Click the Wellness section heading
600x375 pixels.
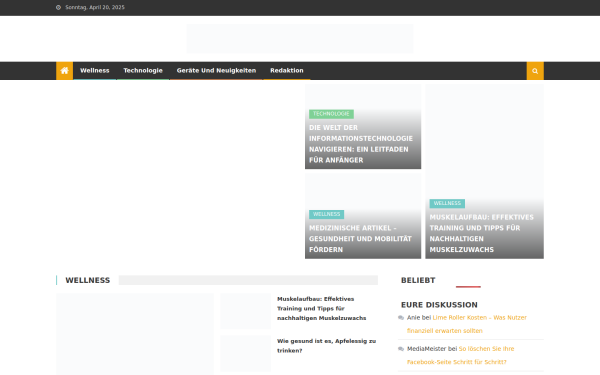pos(88,280)
